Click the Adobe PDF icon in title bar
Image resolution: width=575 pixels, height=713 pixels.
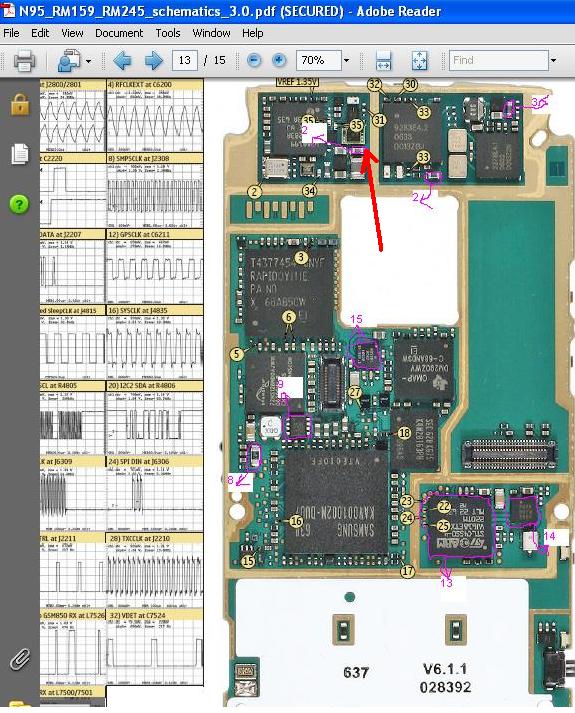(8, 10)
